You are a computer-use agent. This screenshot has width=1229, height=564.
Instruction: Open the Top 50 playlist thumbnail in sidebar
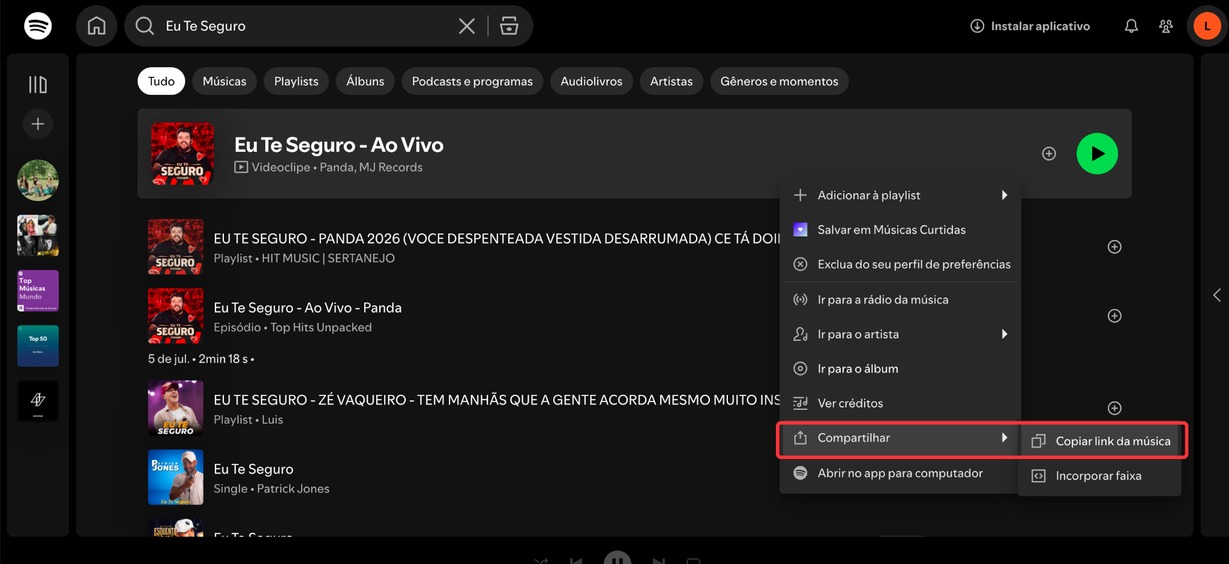[x=38, y=346]
